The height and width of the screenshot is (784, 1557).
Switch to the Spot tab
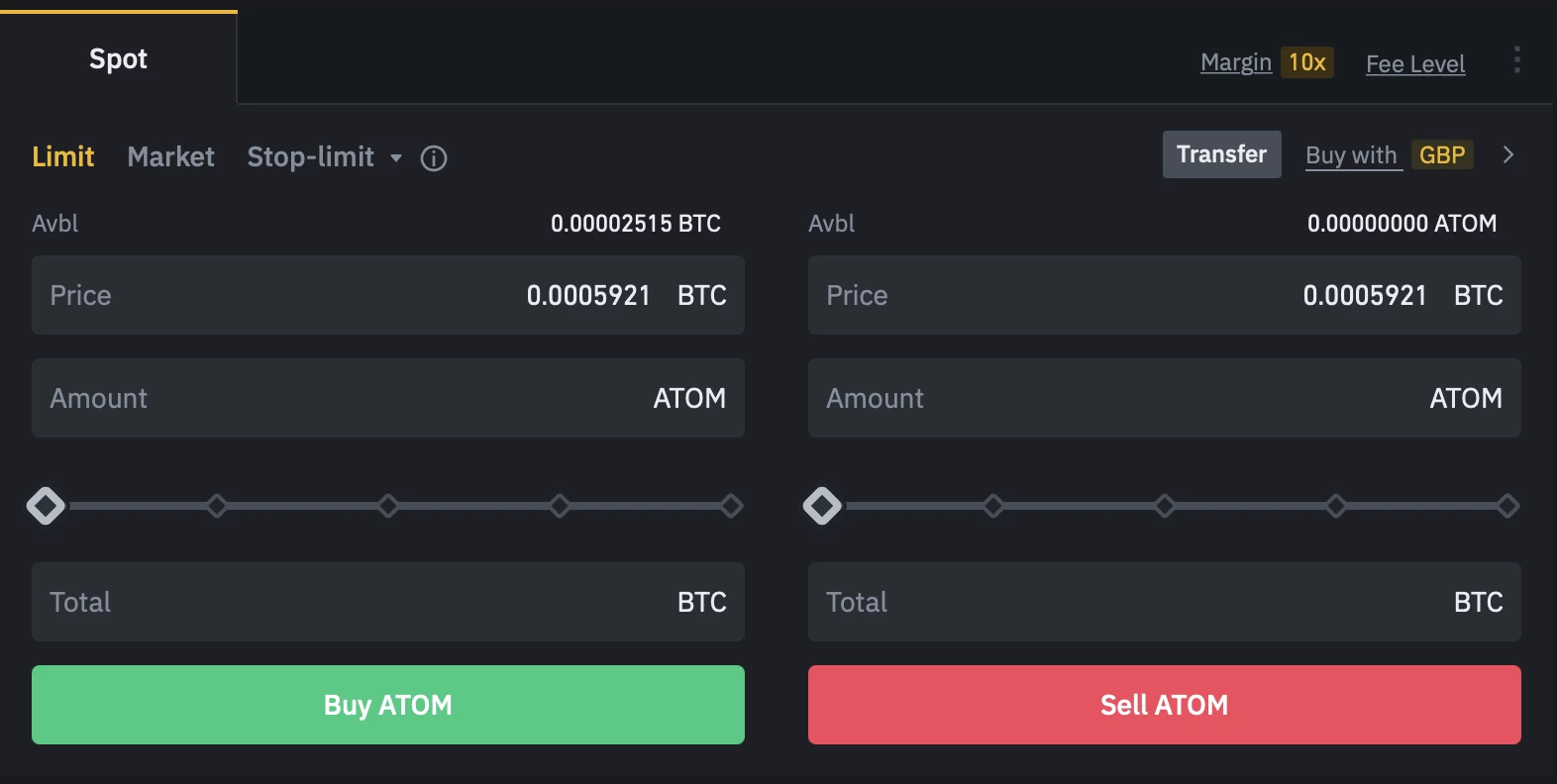pyautogui.click(x=118, y=58)
